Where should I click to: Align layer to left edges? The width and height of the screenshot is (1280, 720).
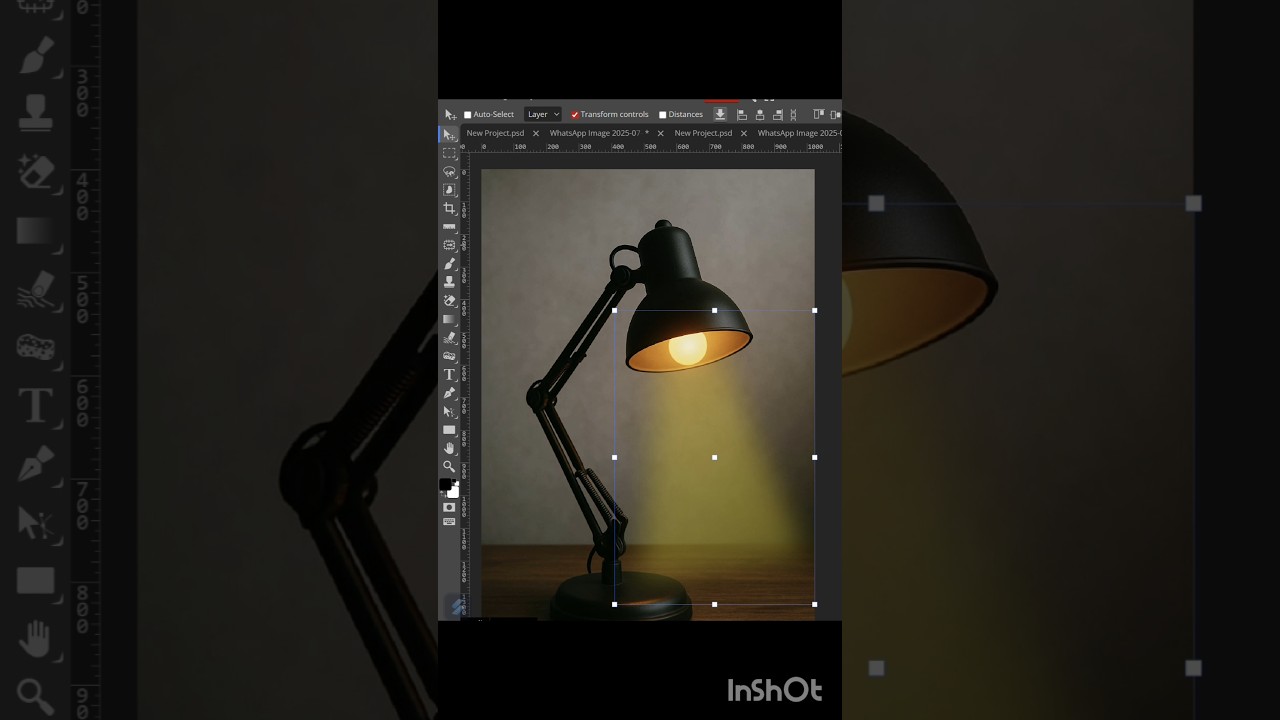coord(742,114)
